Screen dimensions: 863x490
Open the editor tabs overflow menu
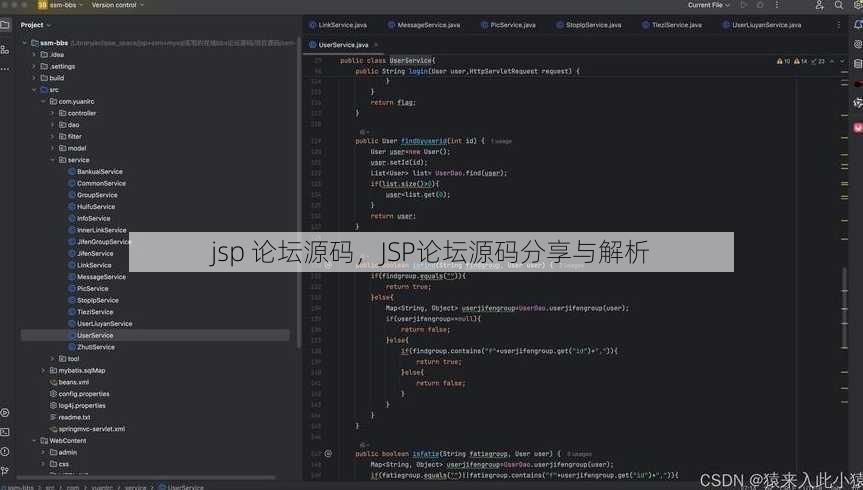tap(838, 25)
